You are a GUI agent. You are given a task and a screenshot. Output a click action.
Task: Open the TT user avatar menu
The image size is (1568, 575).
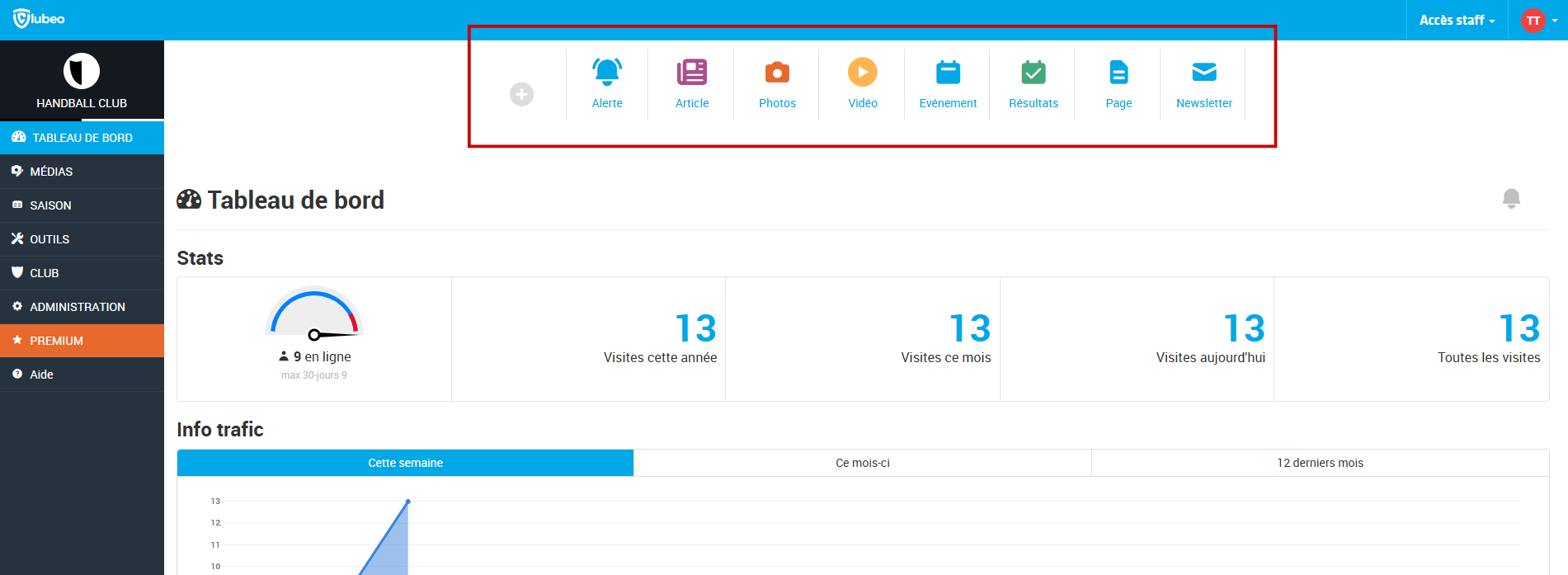(x=1538, y=21)
